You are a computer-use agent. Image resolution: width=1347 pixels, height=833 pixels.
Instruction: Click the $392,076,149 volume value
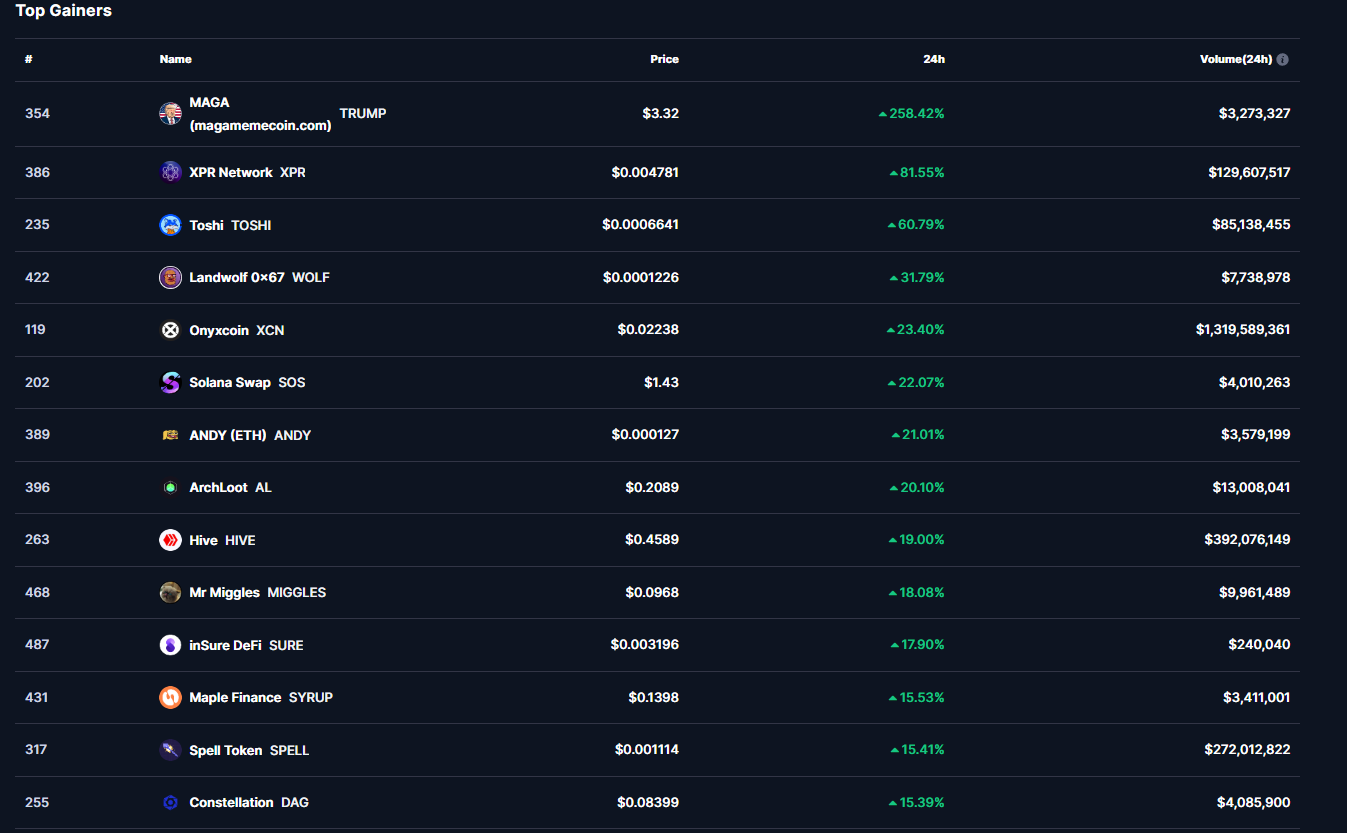click(1248, 539)
